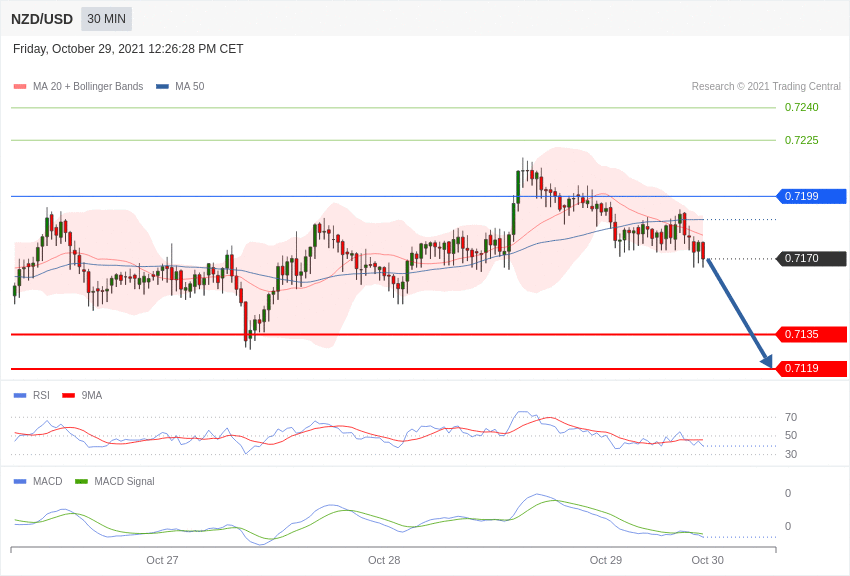The image size is (850, 576).
Task: Click the RSI blue legend swatch
Action: click(x=20, y=396)
